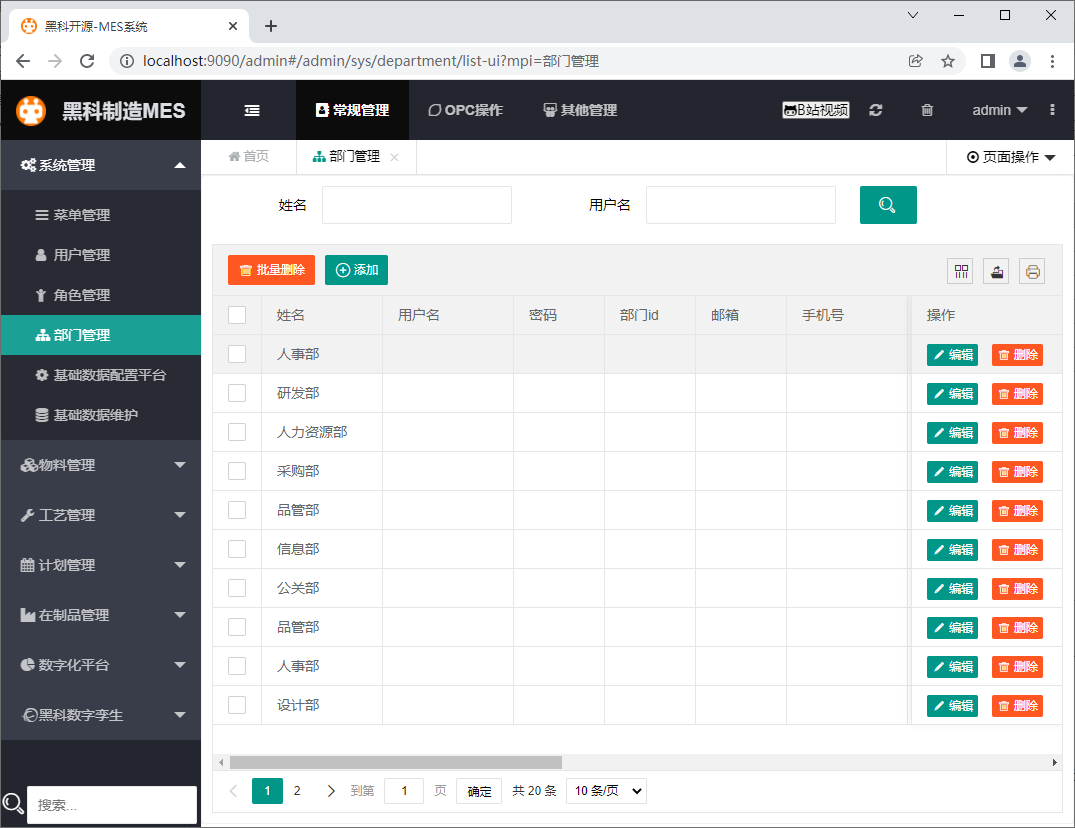
Task: Toggle the select-all checkbox in table header
Action: (237, 315)
